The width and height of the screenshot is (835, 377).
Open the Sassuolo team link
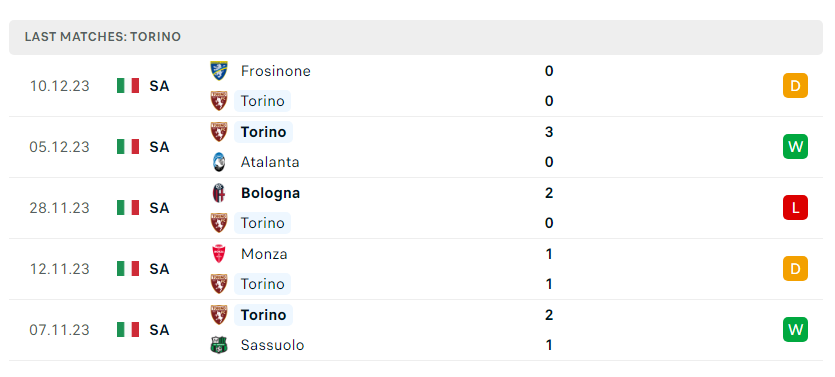tap(273, 345)
